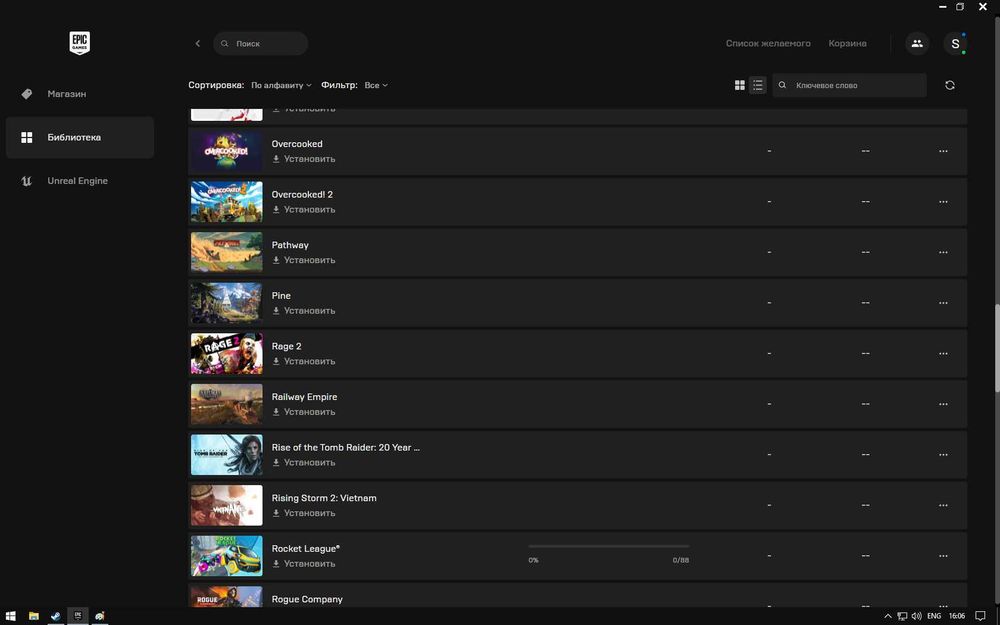Open the friends list icon
1000x625 pixels.
click(917, 43)
